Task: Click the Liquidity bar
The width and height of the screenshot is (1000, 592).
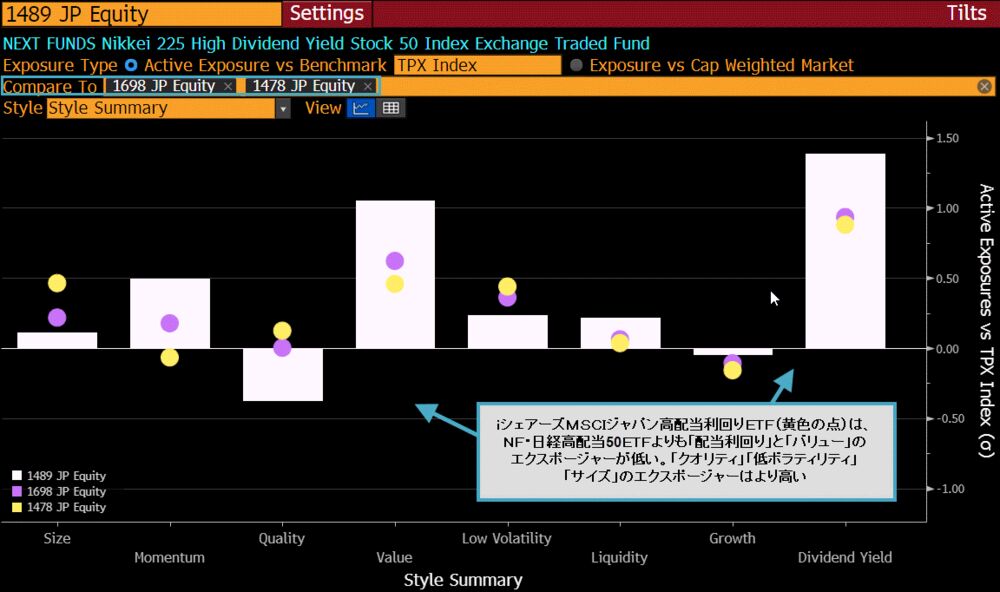Action: (620, 333)
